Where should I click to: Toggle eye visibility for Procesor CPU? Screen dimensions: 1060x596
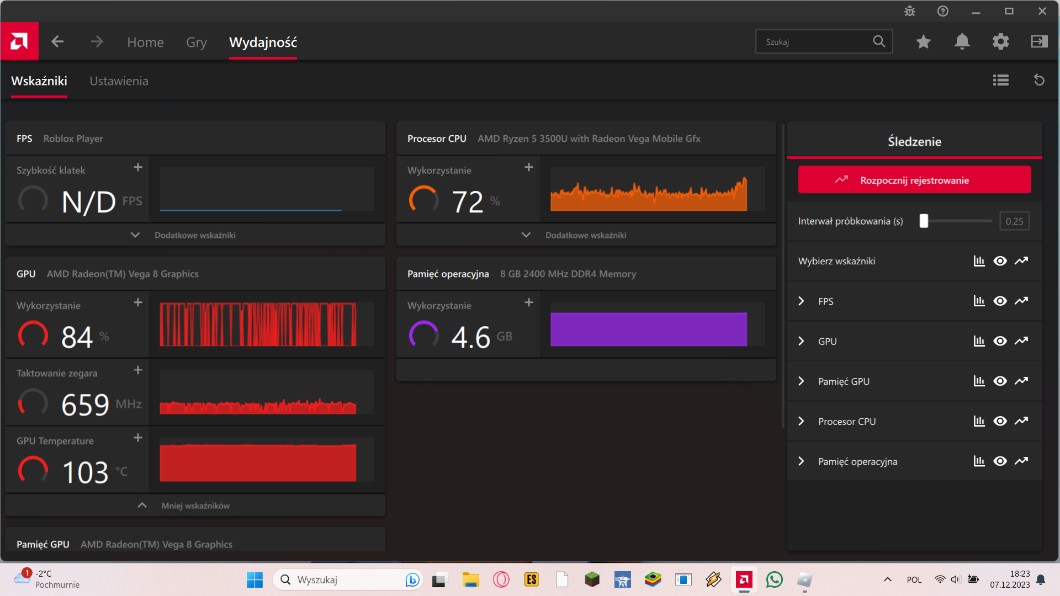[x=1000, y=421]
